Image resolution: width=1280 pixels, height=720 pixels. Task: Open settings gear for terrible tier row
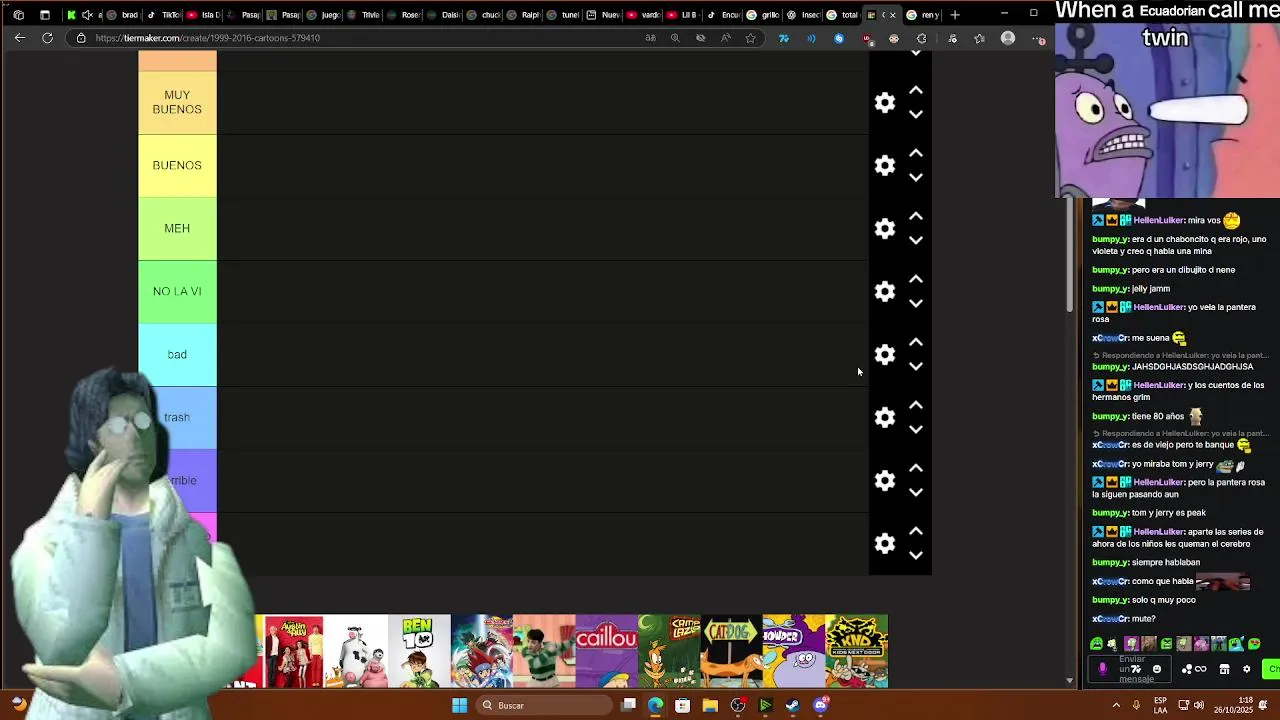click(885, 480)
